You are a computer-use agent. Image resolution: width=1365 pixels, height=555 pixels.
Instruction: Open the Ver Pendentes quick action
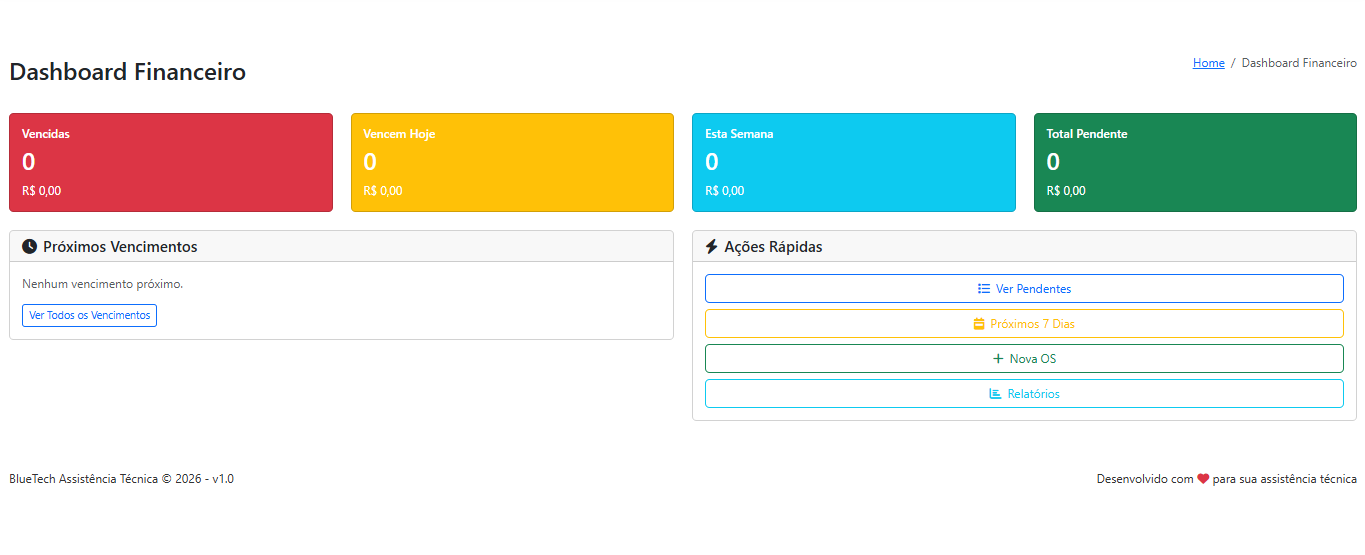(x=1024, y=288)
